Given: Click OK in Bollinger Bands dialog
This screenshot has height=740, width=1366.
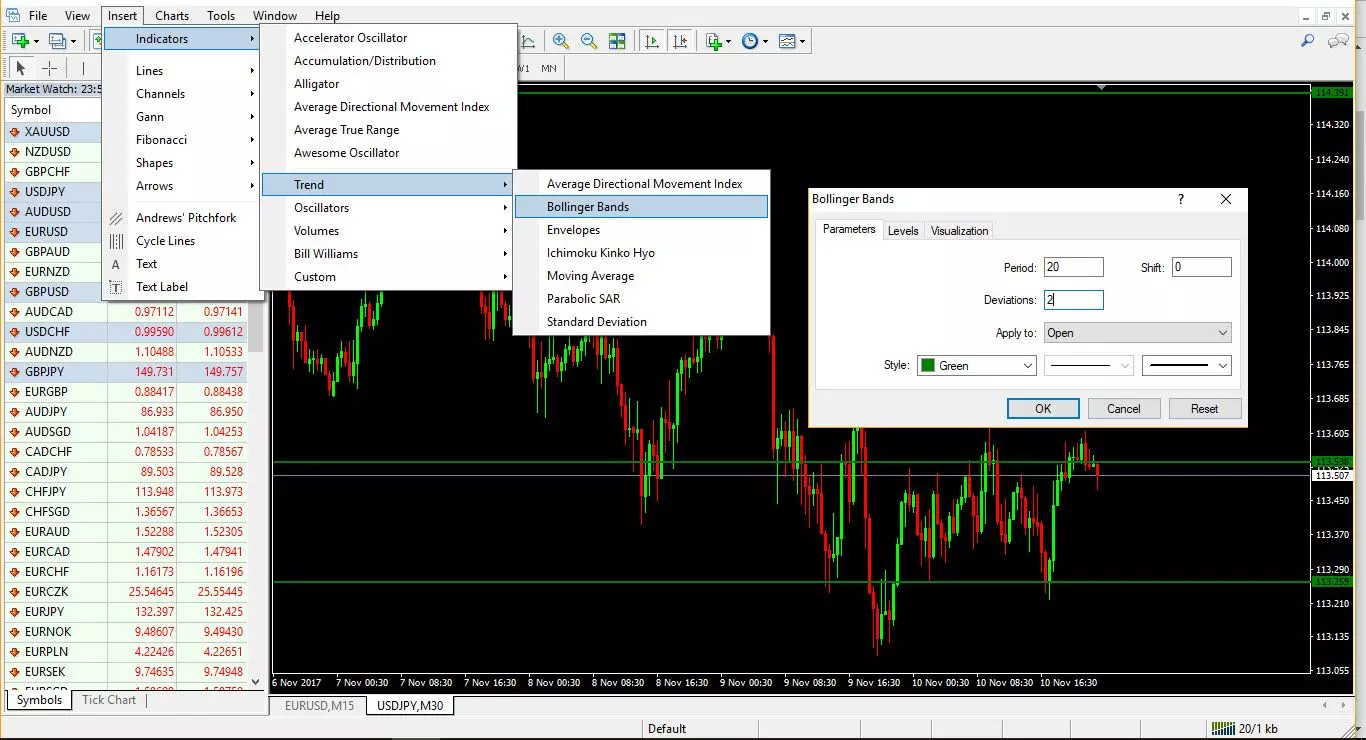Looking at the screenshot, I should [1043, 408].
